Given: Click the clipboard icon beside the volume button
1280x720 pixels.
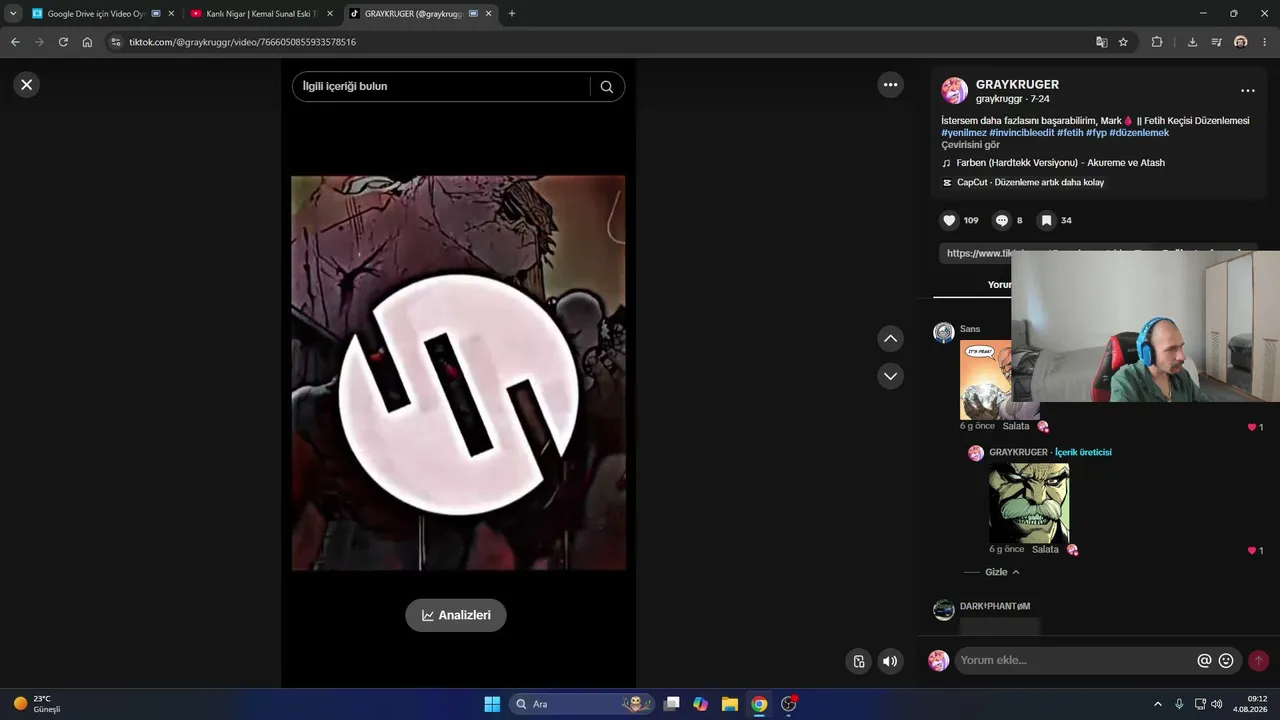Looking at the screenshot, I should [858, 661].
